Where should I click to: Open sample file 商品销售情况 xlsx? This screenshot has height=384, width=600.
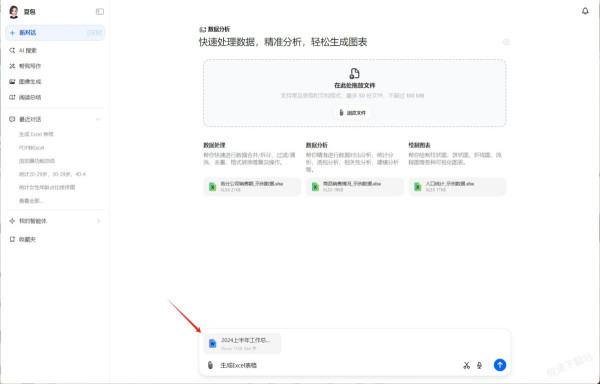[354, 186]
